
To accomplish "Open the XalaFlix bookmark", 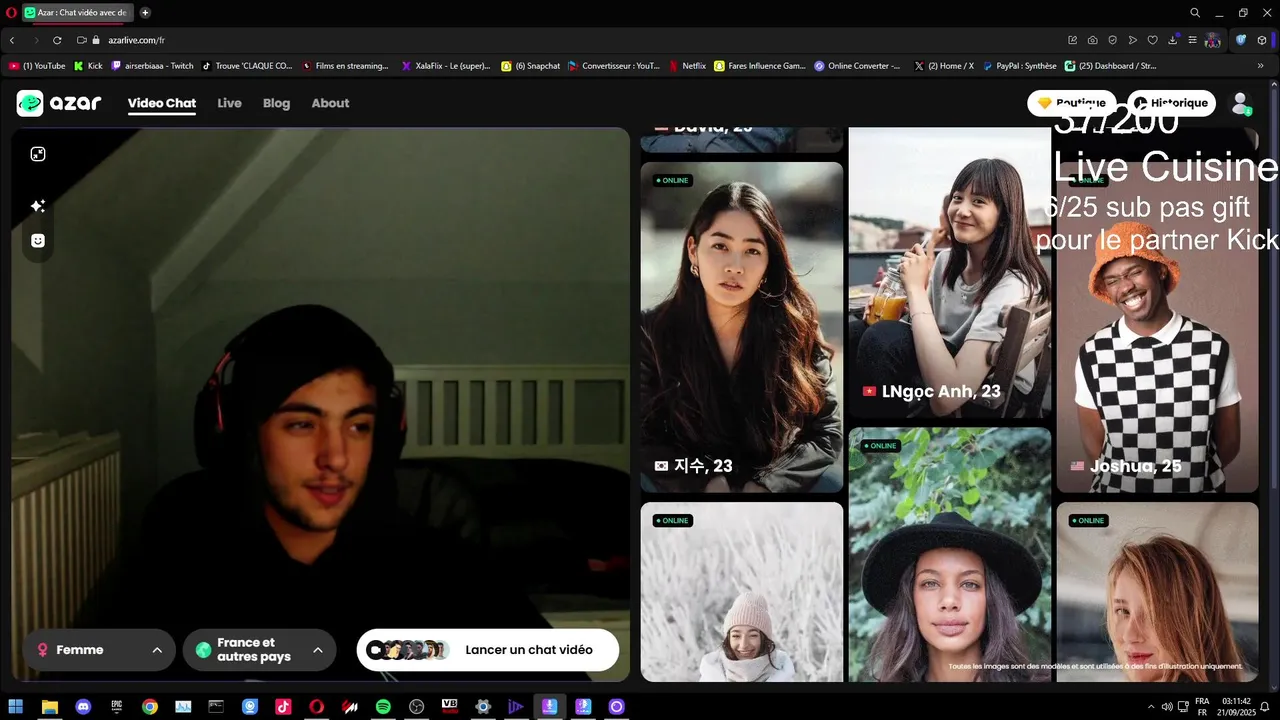I will point(446,66).
